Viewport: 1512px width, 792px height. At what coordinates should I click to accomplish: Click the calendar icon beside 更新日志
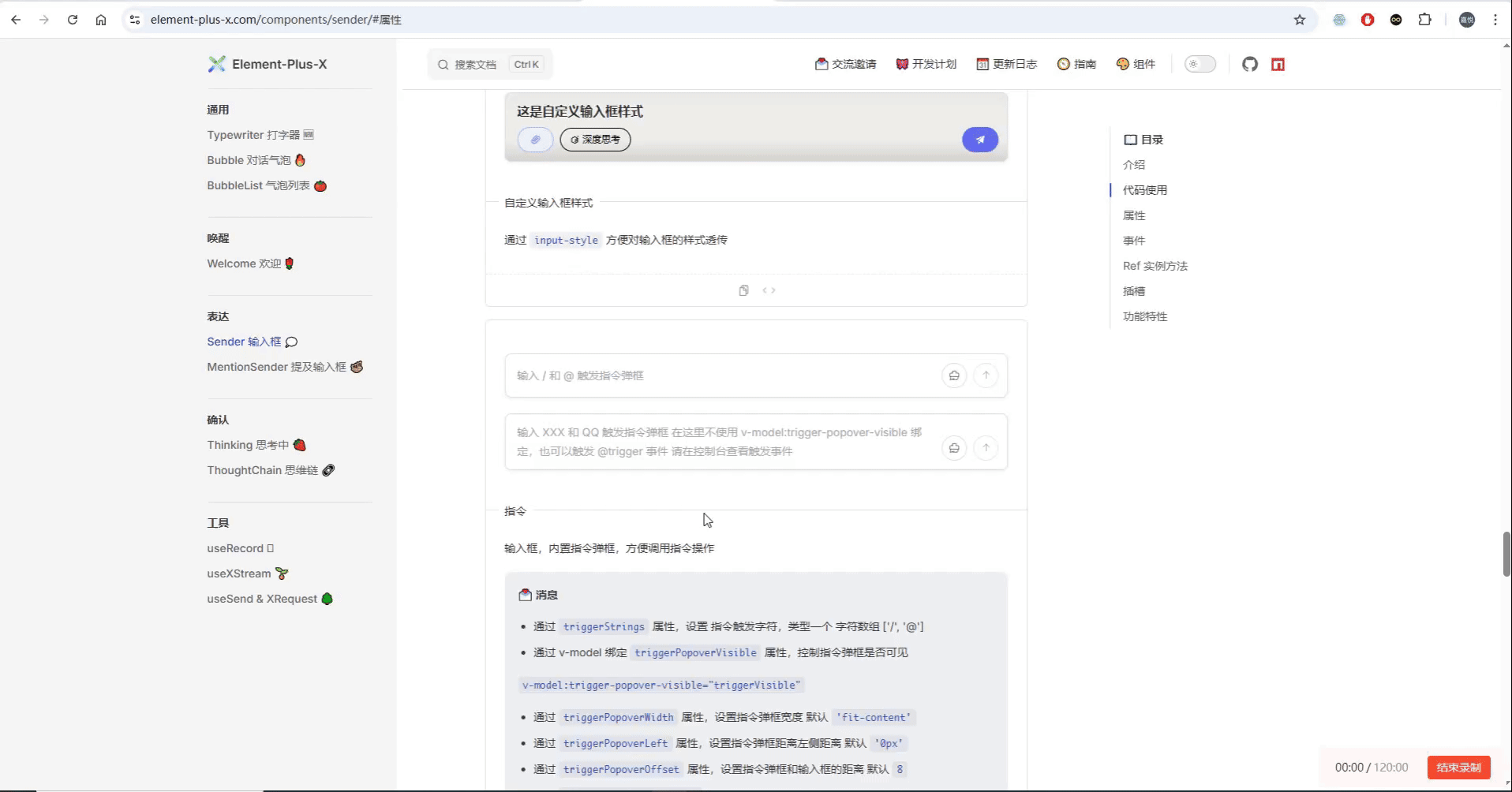pyautogui.click(x=983, y=64)
